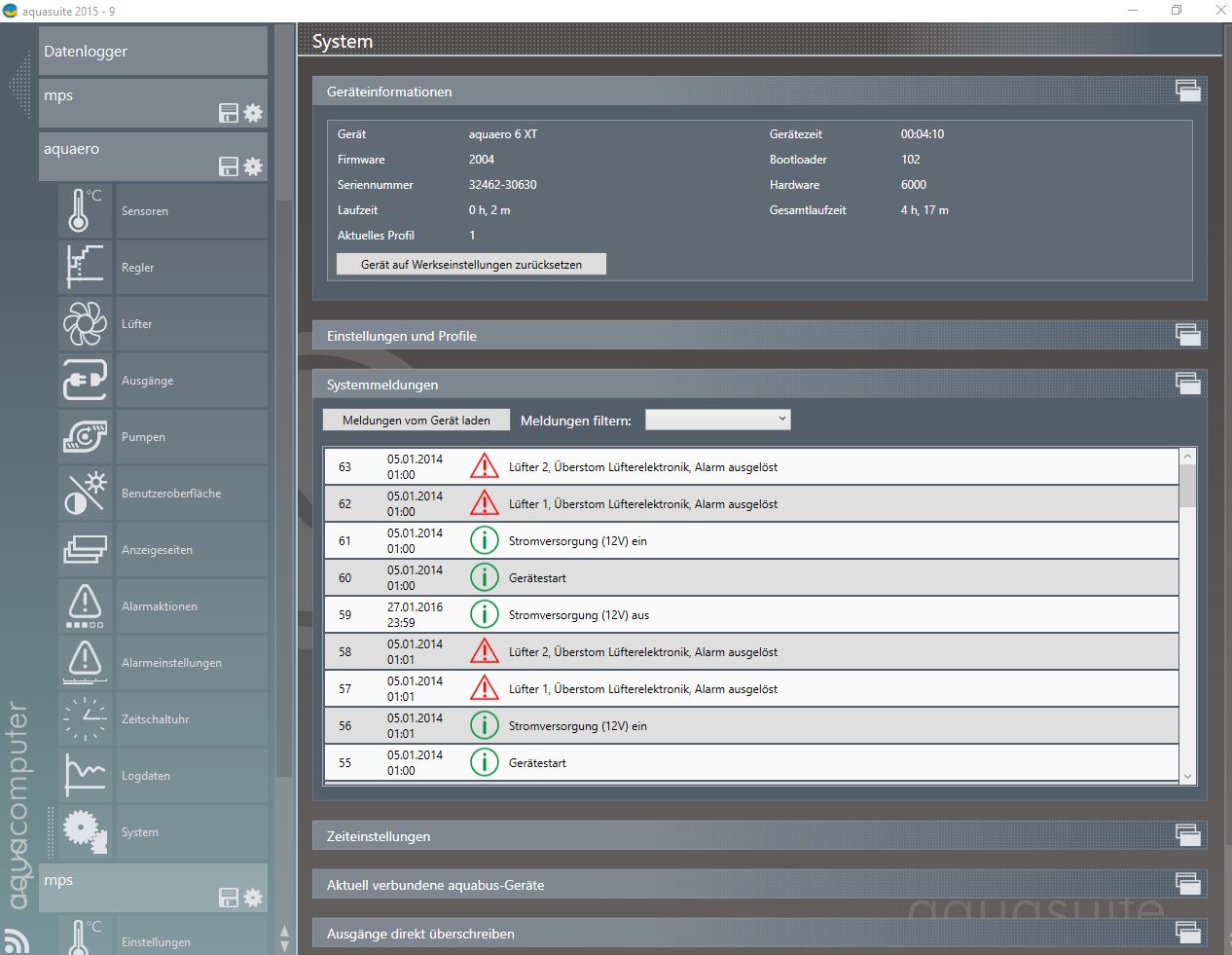Click Gerät auf Werkseinstellungen zurücksetzen button
The height and width of the screenshot is (955, 1232).
click(471, 264)
